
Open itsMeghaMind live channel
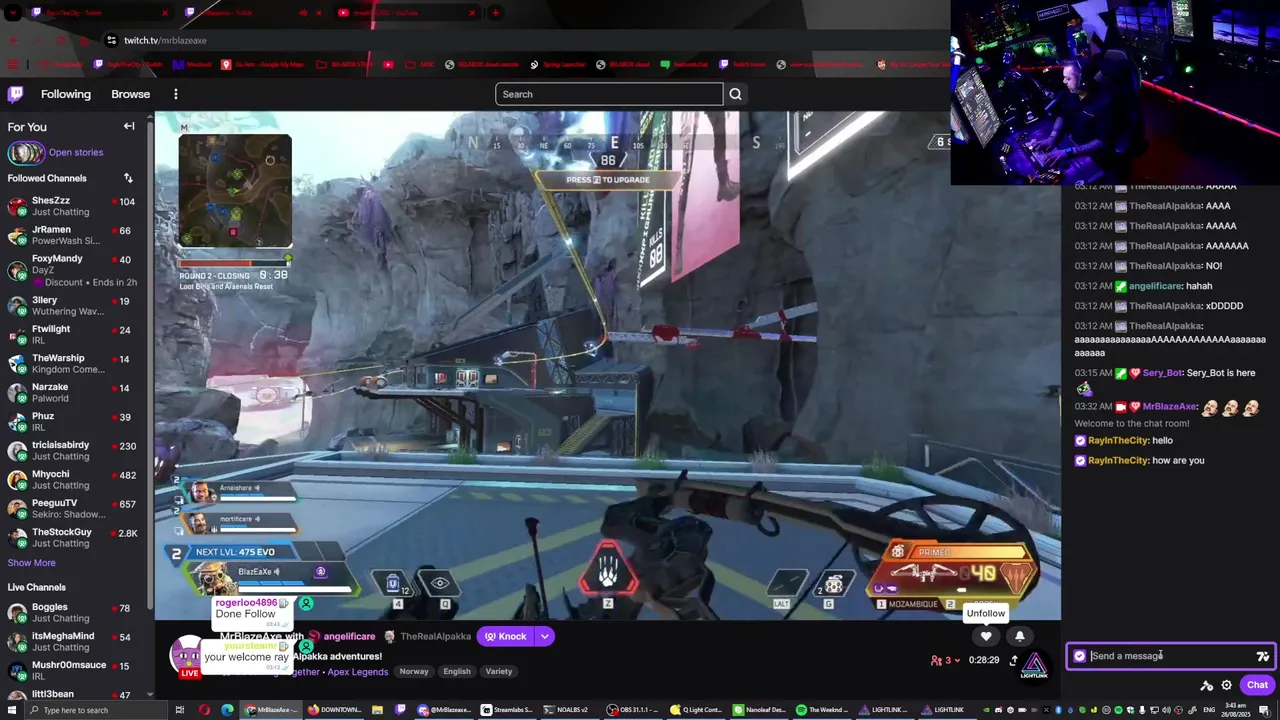pyautogui.click(x=72, y=642)
